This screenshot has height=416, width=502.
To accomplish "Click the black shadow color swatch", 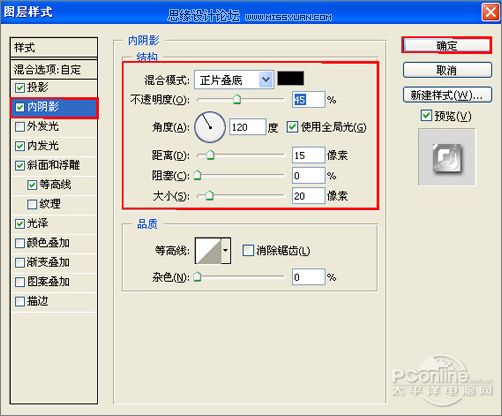I will coord(291,78).
